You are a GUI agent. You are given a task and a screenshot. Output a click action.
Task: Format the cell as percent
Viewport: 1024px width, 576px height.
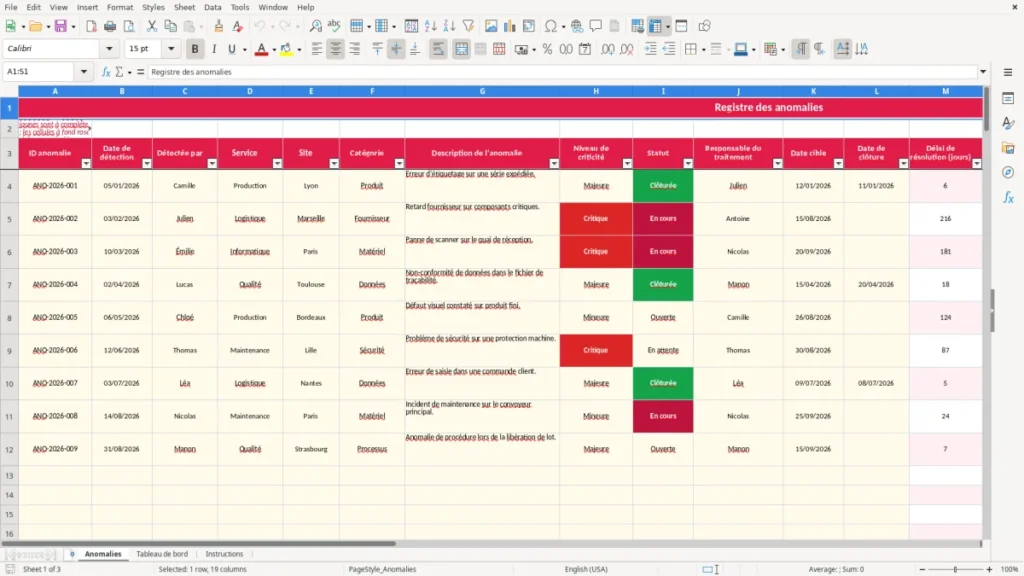pos(547,49)
